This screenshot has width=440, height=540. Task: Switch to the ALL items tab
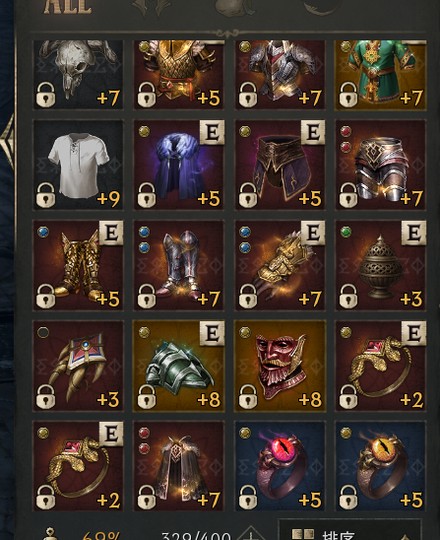(x=67, y=7)
